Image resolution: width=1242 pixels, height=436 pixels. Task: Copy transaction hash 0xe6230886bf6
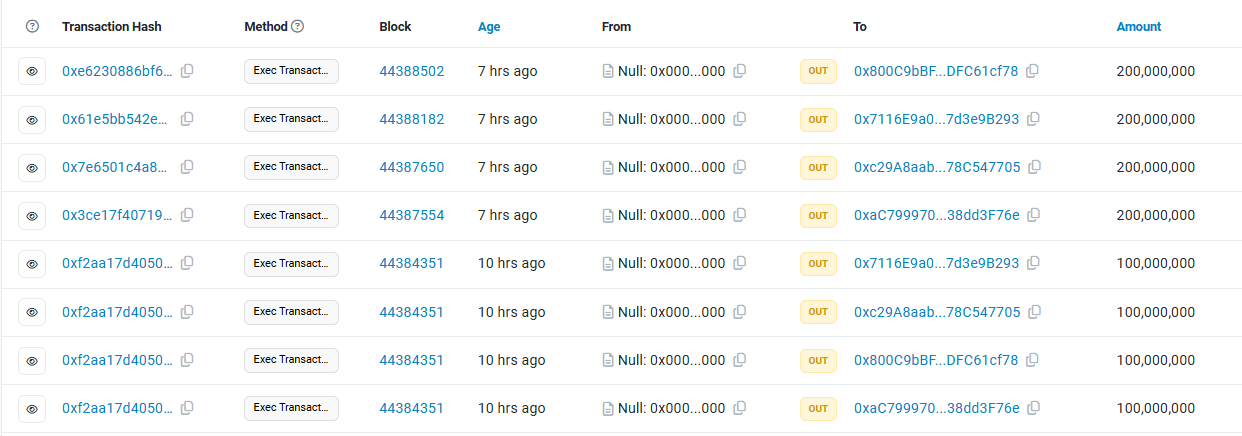point(187,71)
